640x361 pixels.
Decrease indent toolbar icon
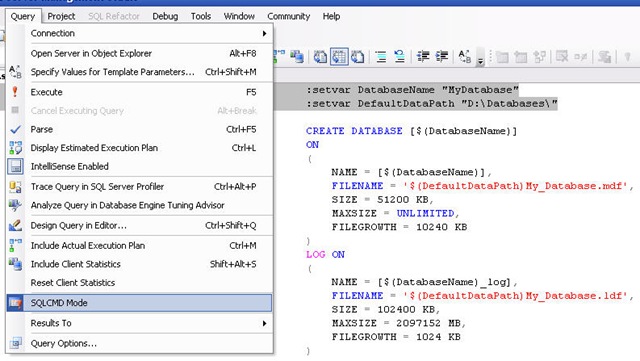click(x=423, y=56)
